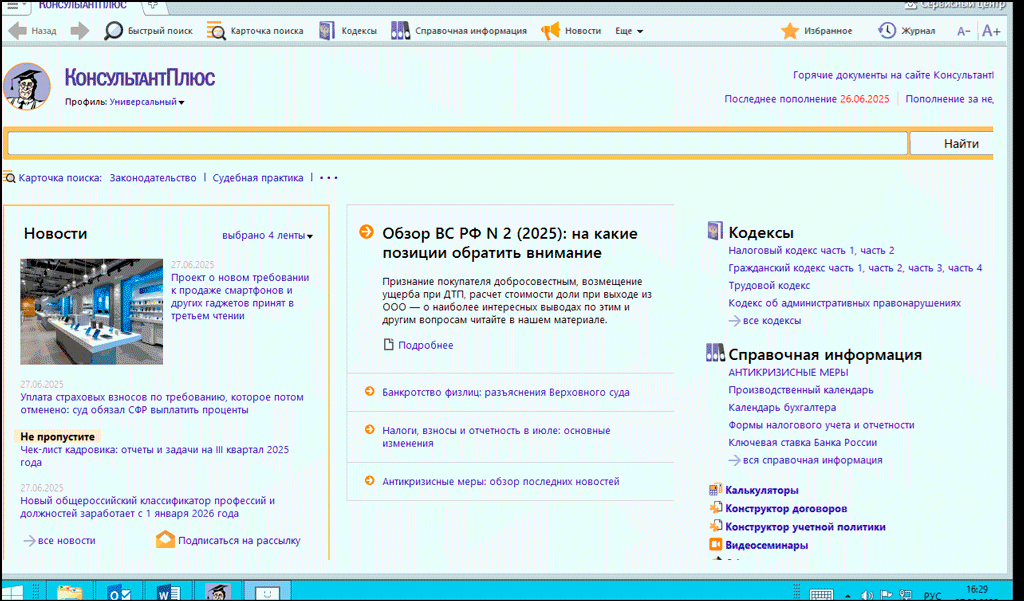Go forward with the right arrow
Viewport: 1024px width, 601px height.
[x=80, y=31]
